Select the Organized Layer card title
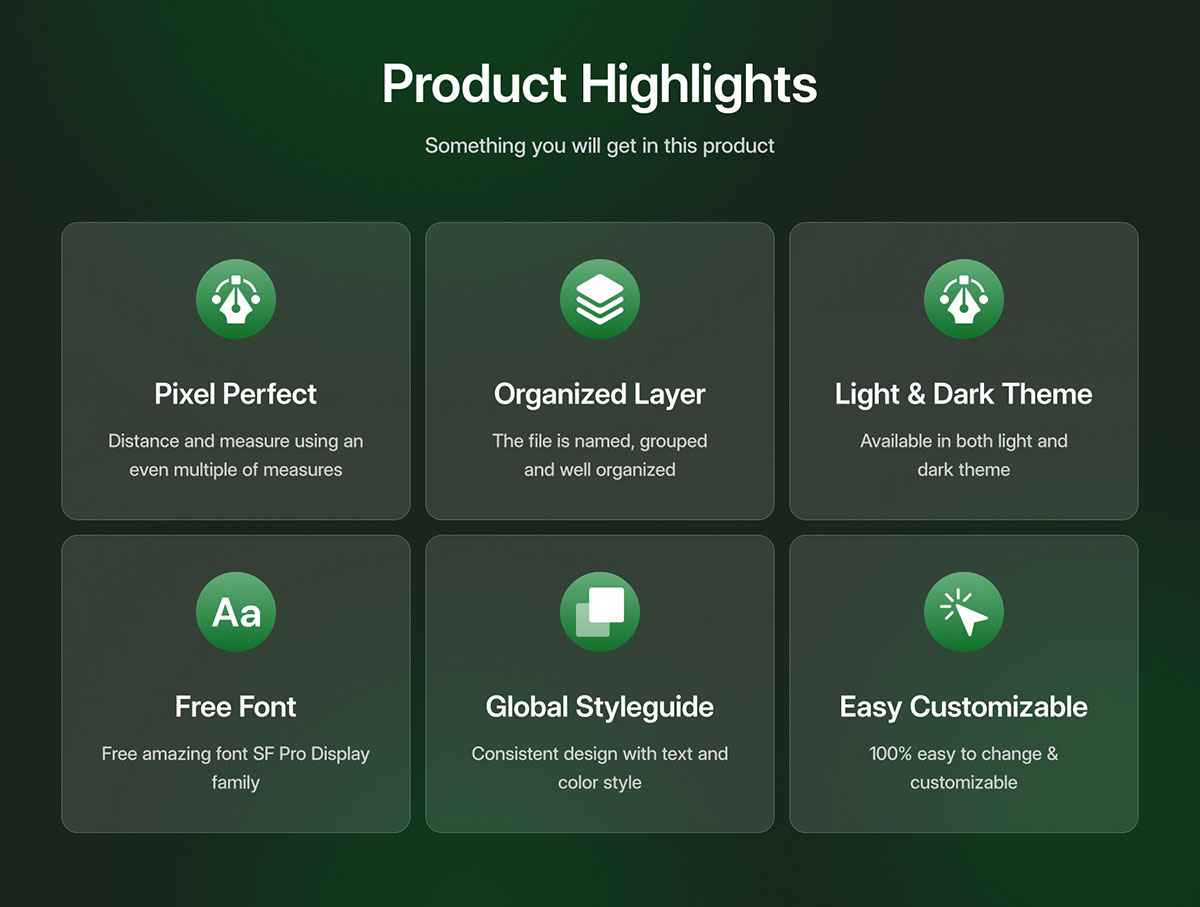Screen dimensions: 1200x907 coord(600,394)
